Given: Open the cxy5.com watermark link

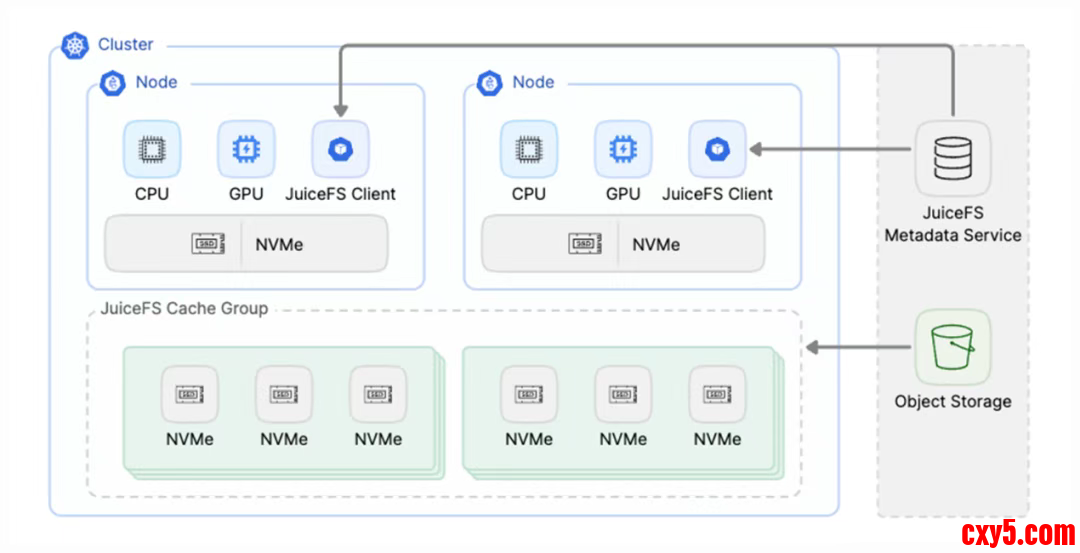Looking at the screenshot, I should click(x=1018, y=532).
